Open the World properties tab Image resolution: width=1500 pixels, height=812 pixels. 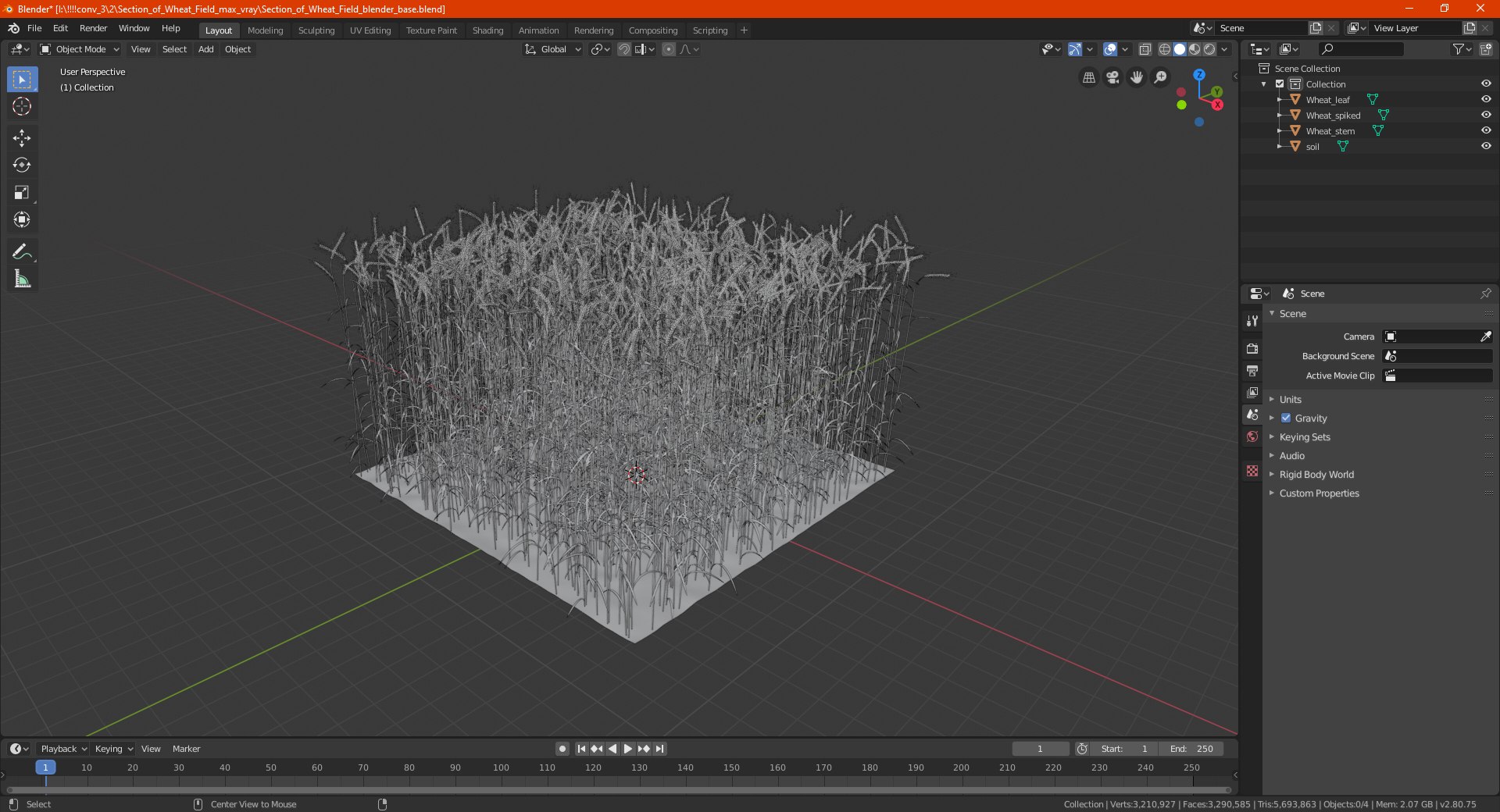click(1252, 436)
